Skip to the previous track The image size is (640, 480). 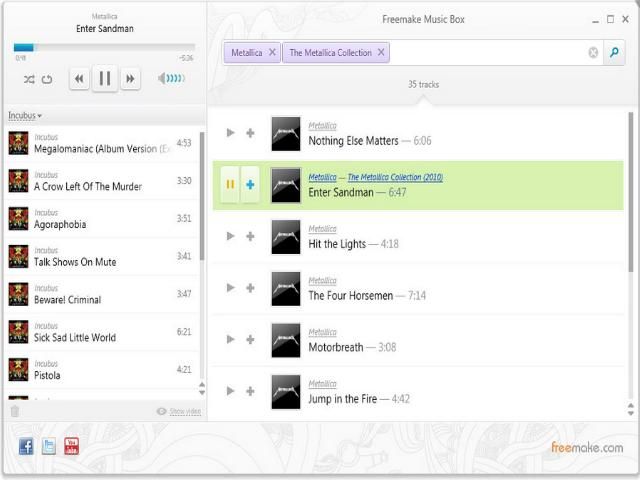[79, 78]
